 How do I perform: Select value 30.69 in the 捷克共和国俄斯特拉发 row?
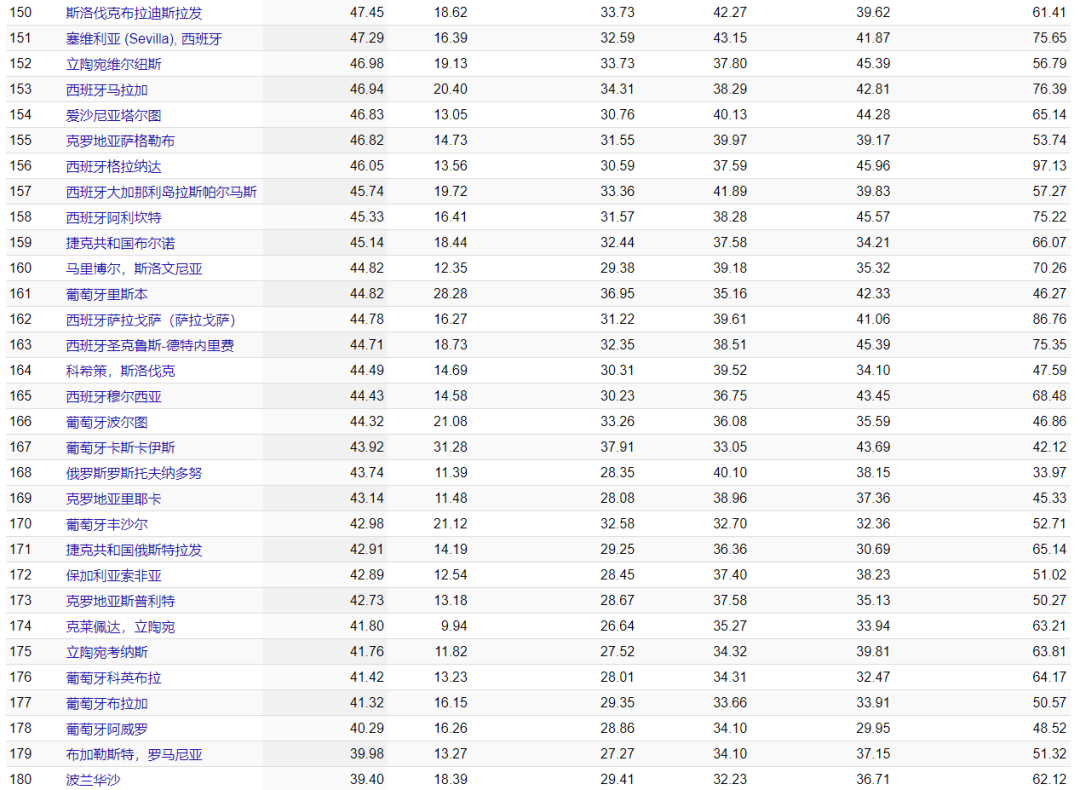[x=873, y=549]
